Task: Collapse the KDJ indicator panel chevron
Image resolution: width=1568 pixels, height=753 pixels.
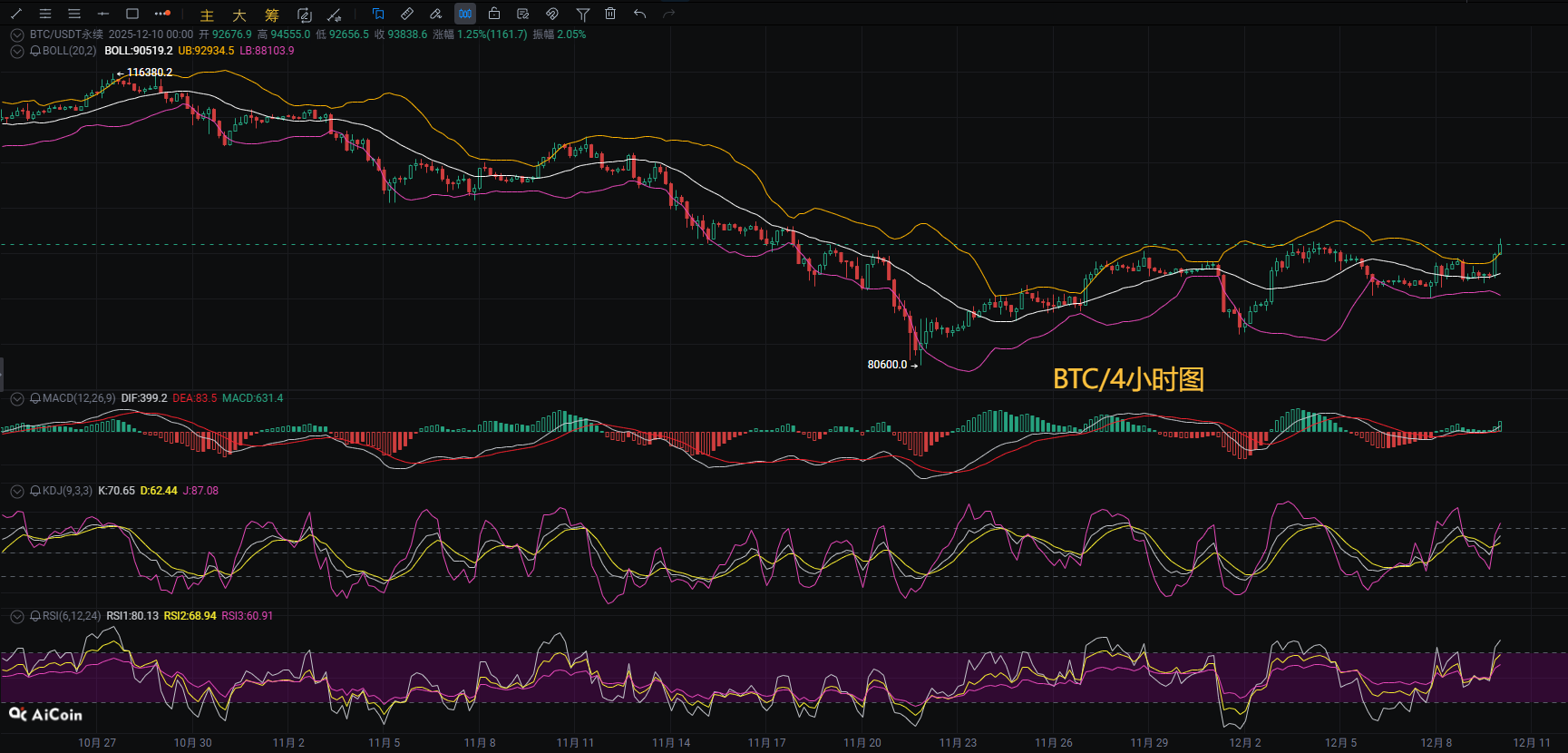Action: click(16, 491)
